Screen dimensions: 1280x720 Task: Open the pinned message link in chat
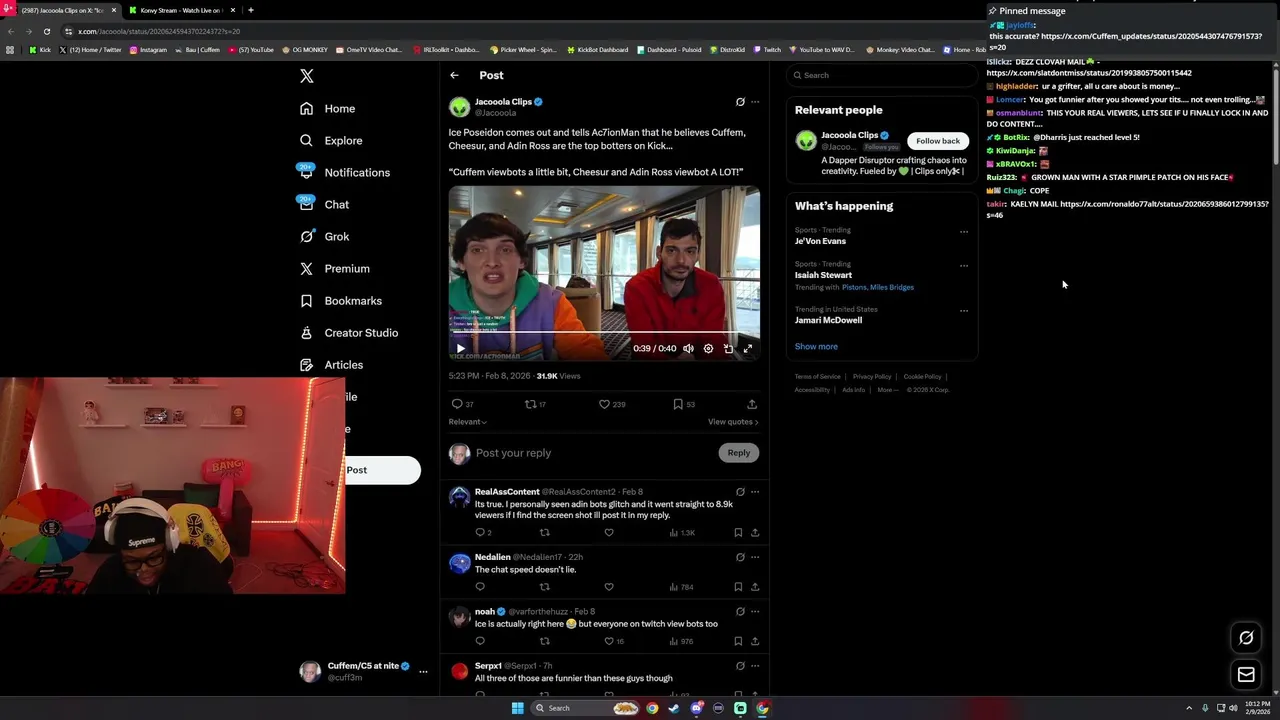click(x=1125, y=42)
